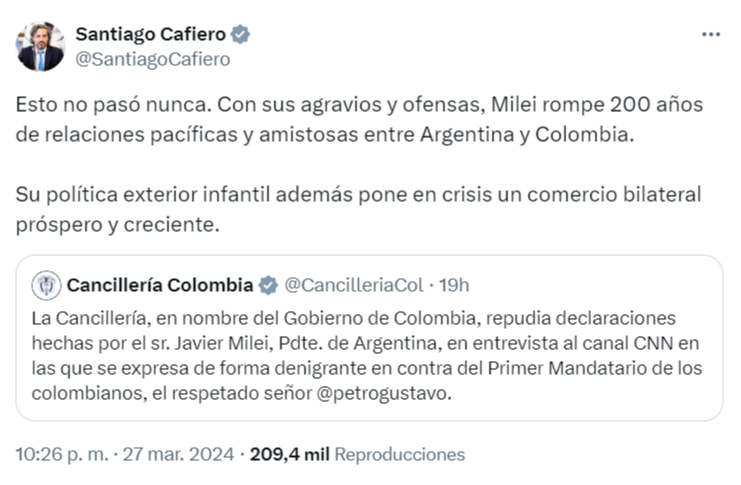The image size is (741, 485).
Task: Go to the @SantiagoCafiero handle
Action: pos(153,59)
